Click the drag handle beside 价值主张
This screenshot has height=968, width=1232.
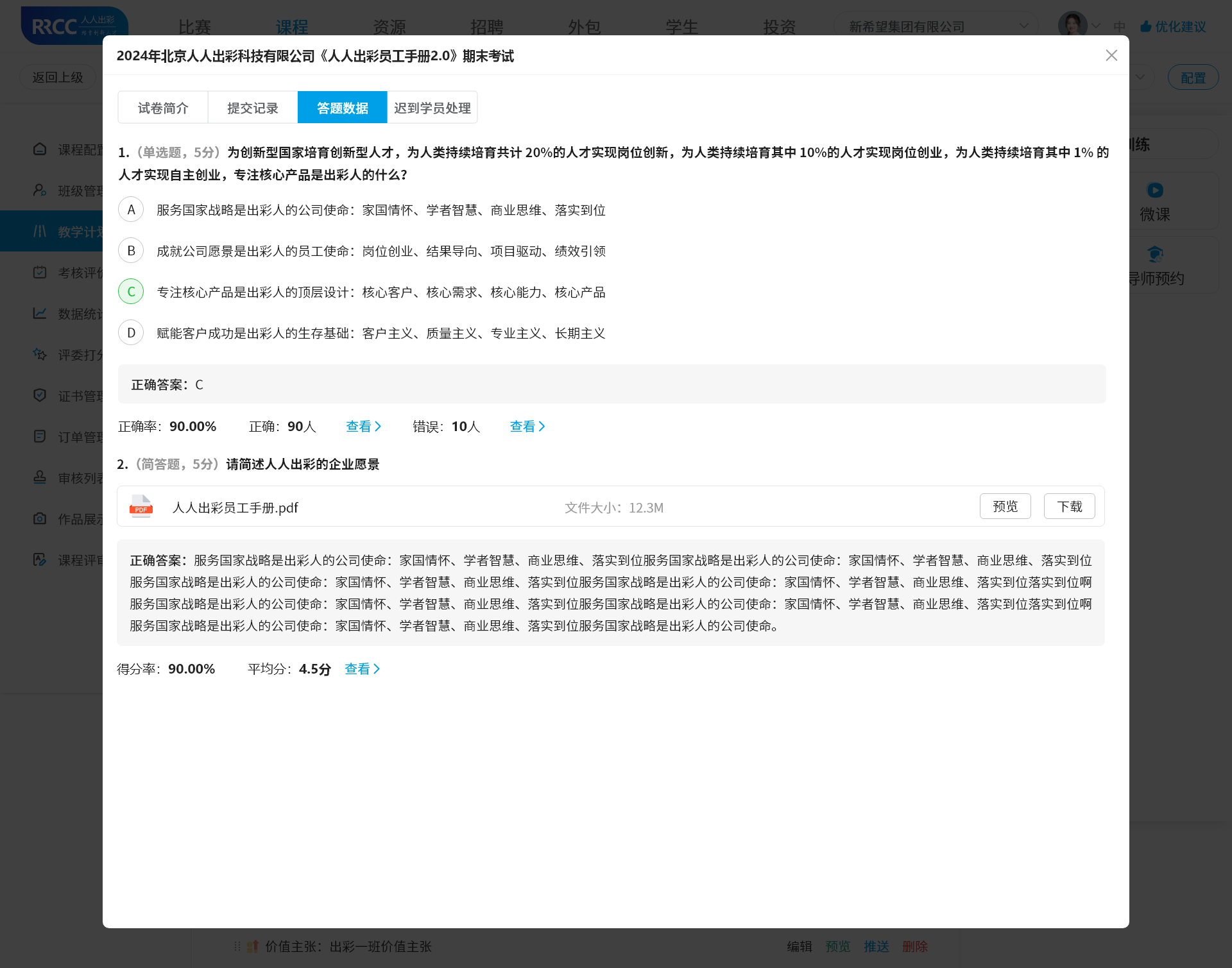(x=237, y=946)
